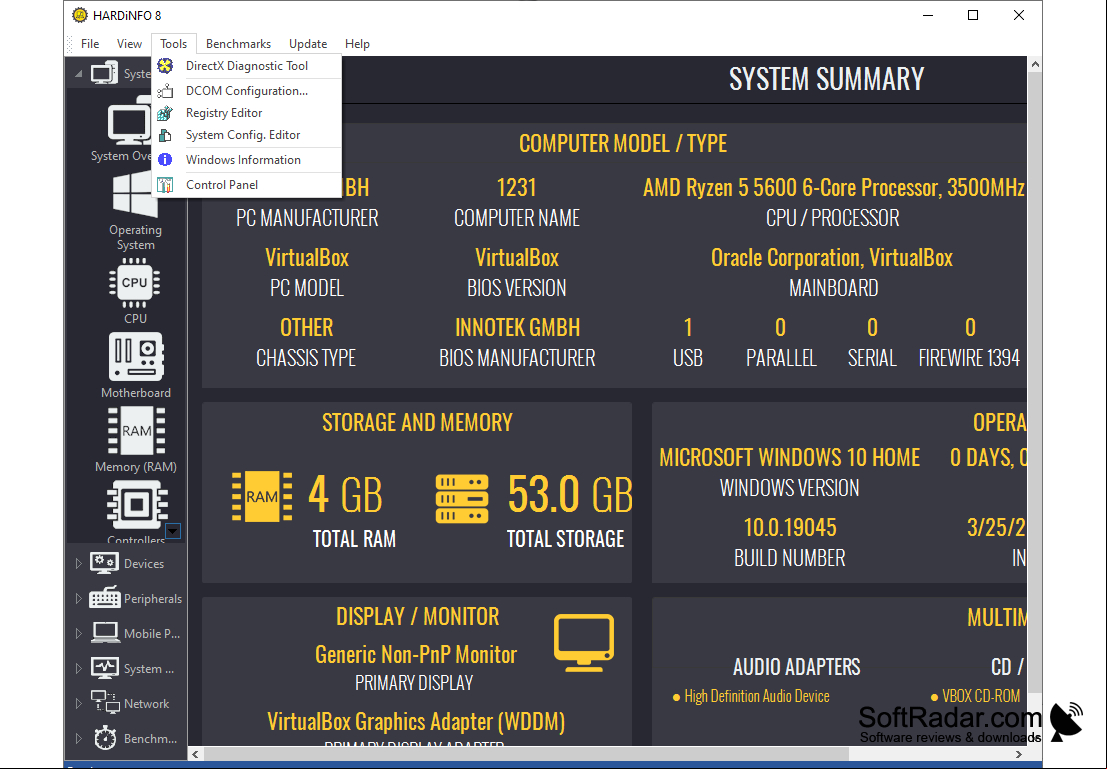This screenshot has width=1107, height=769.
Task: Maximize the HARDiNFO 8 window
Action: (x=973, y=15)
